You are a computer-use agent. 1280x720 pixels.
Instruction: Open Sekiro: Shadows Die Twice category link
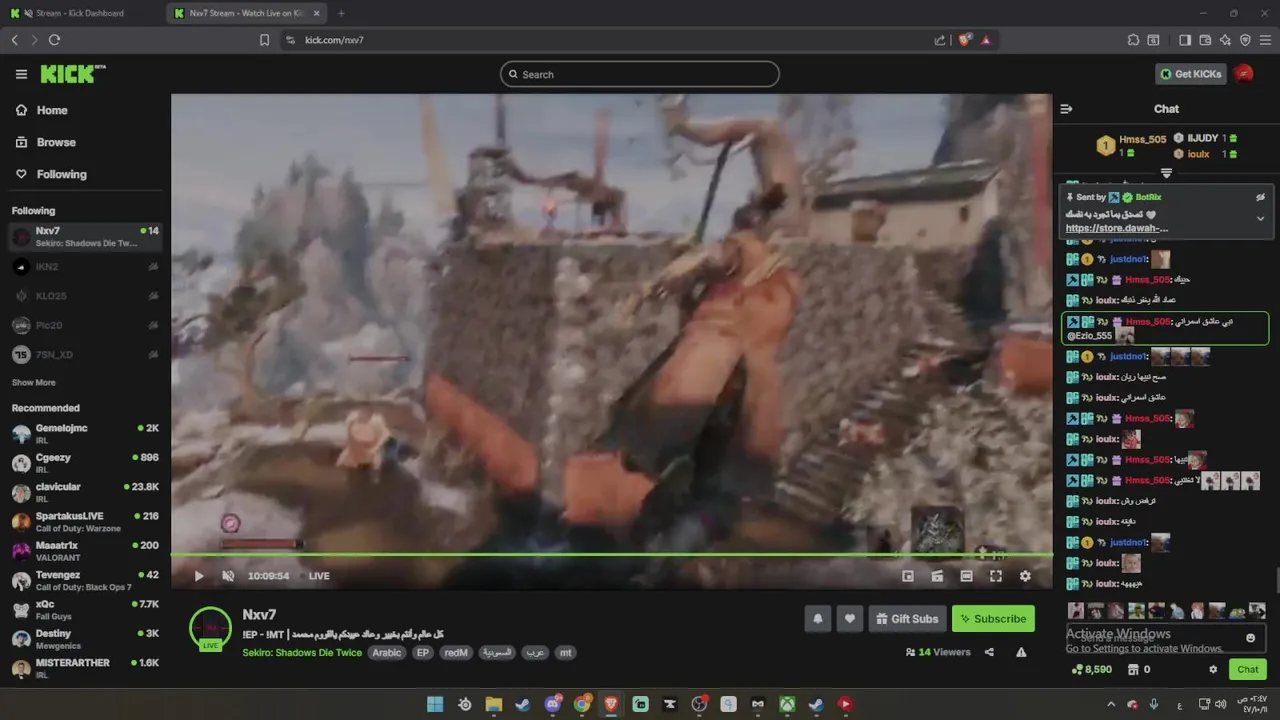coord(302,653)
